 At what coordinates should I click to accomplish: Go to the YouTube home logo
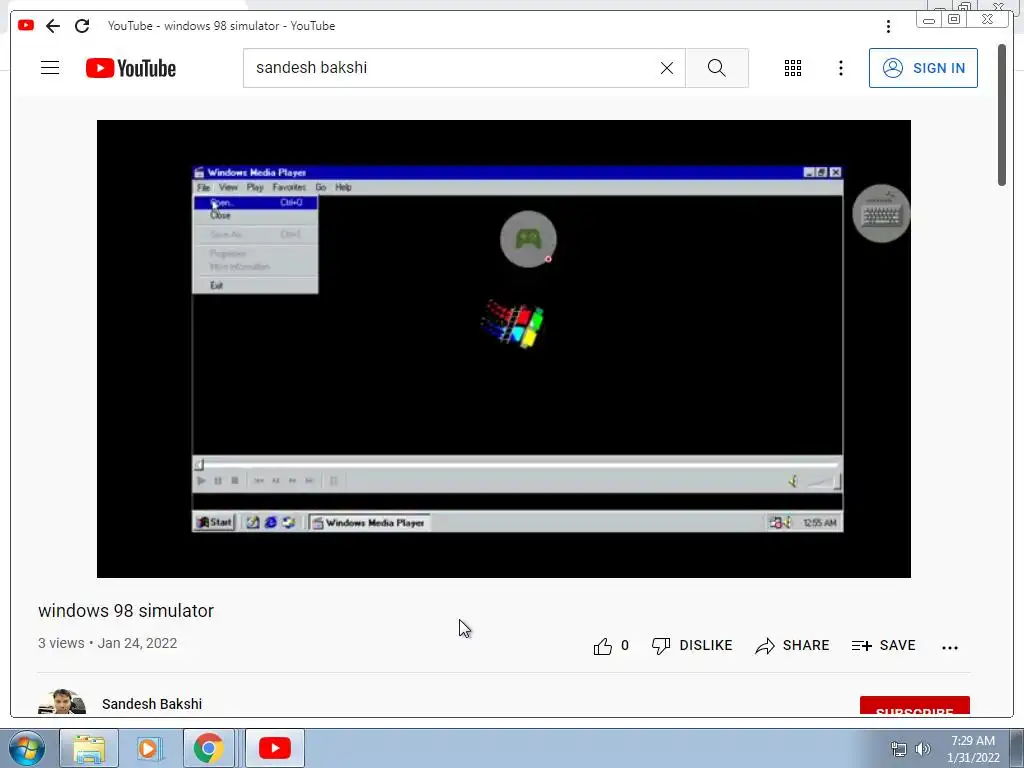click(131, 68)
